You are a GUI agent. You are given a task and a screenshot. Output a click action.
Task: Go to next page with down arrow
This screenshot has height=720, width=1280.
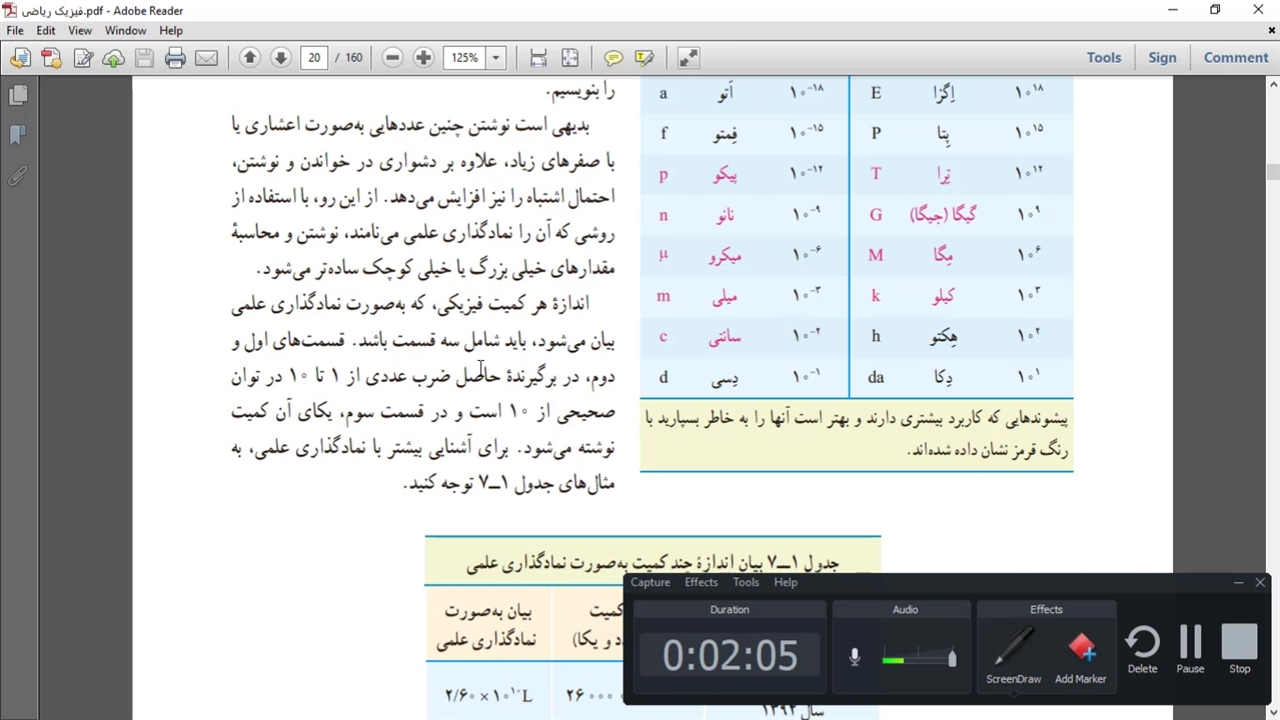point(281,58)
